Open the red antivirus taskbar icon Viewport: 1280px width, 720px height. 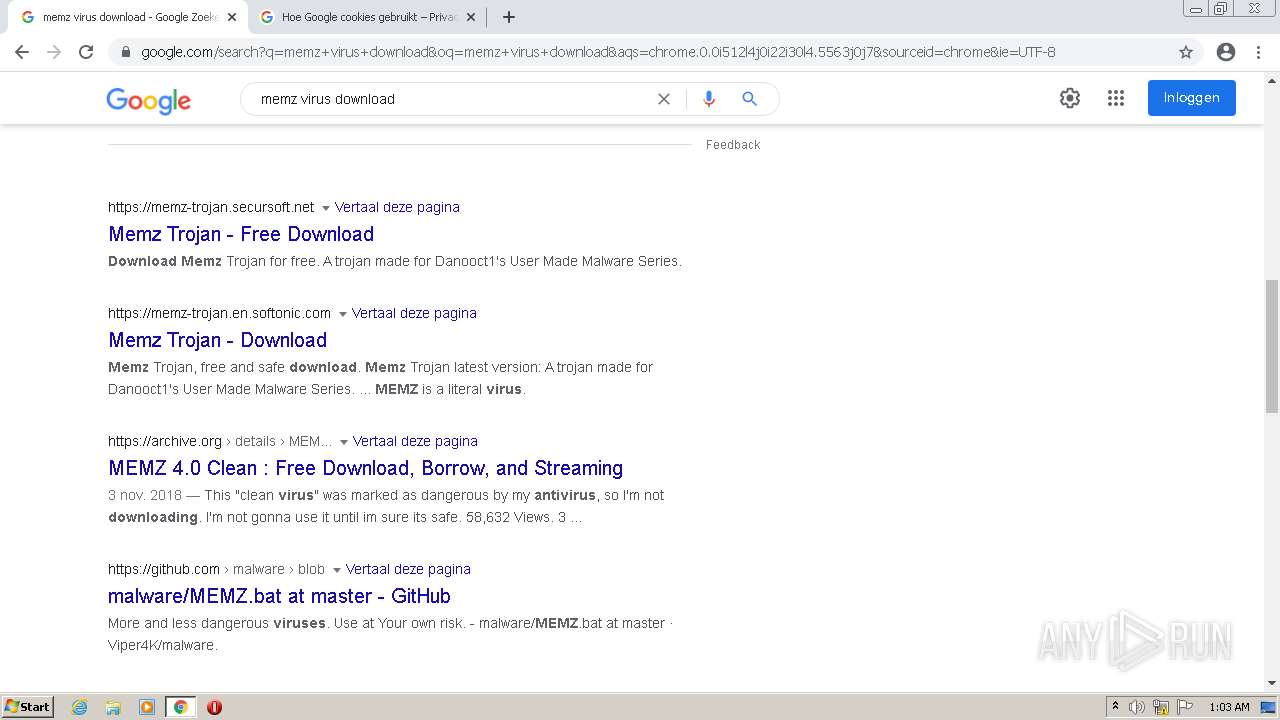point(214,707)
